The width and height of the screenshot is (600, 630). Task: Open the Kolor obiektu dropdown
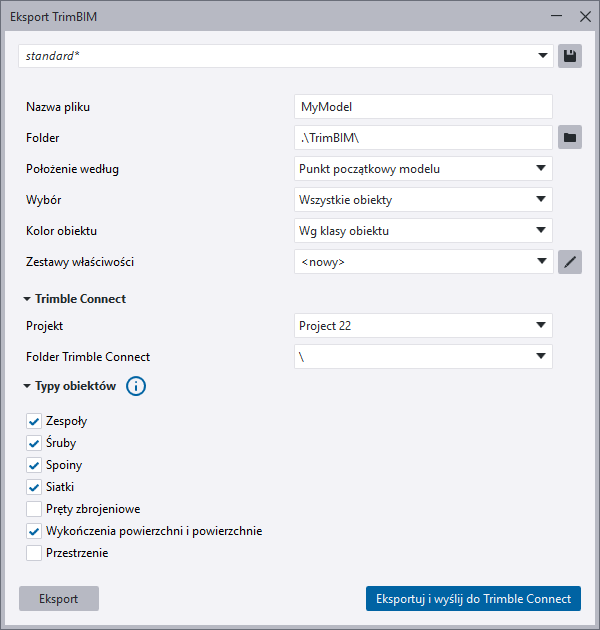423,231
